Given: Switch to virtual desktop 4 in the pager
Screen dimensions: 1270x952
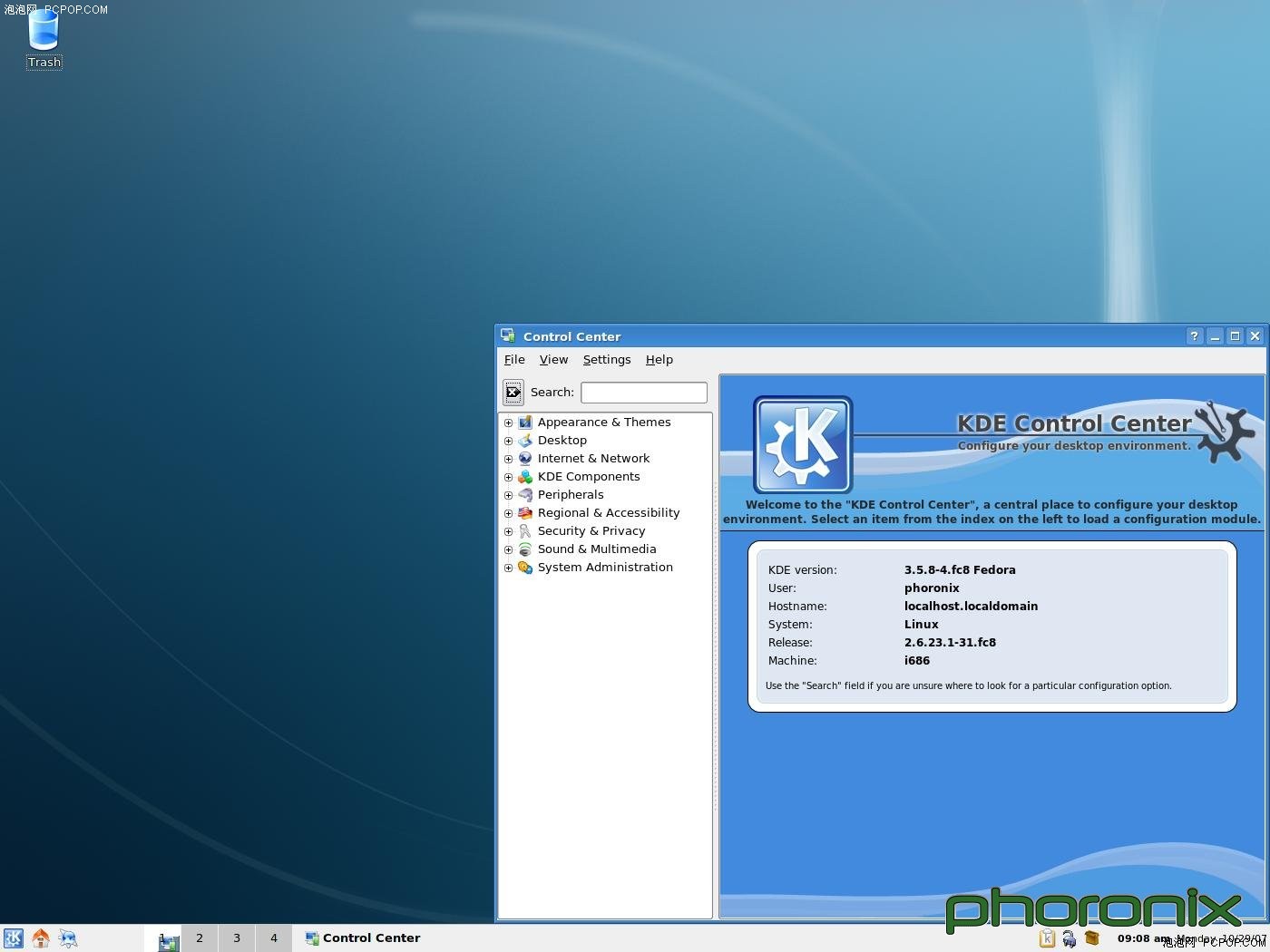Looking at the screenshot, I should click(x=274, y=938).
